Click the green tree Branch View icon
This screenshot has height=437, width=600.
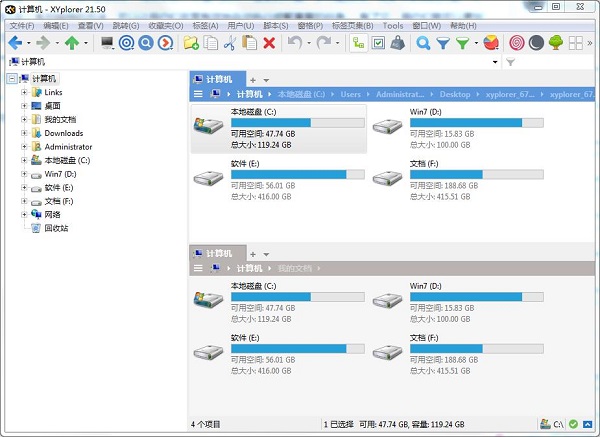pos(556,43)
